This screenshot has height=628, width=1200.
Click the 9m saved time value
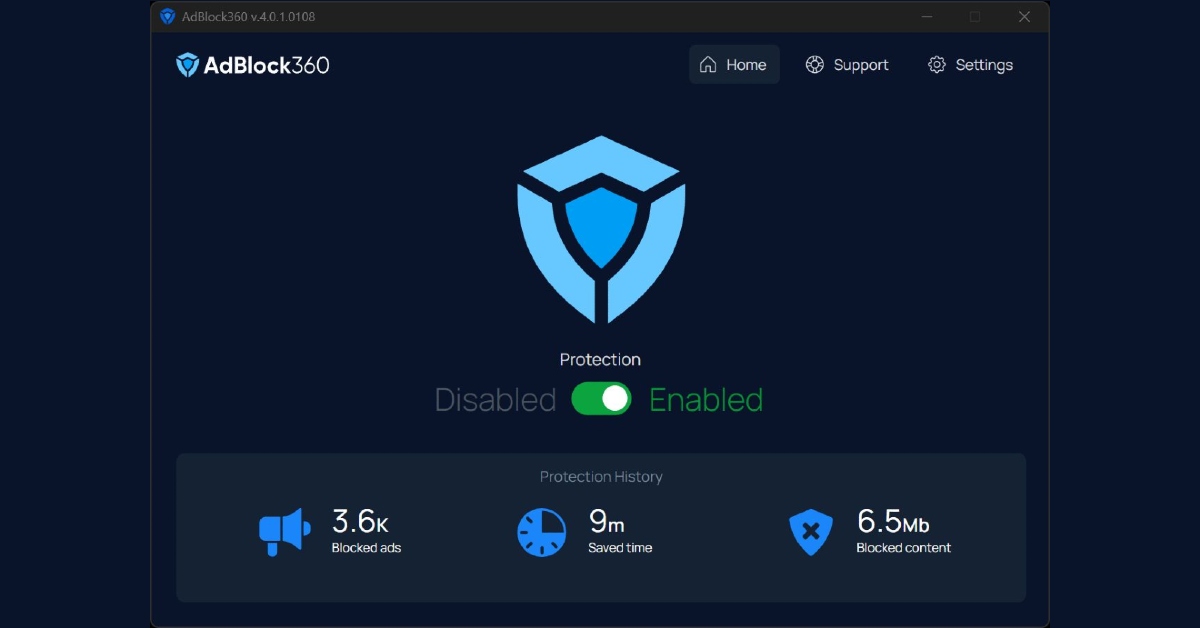click(x=606, y=522)
